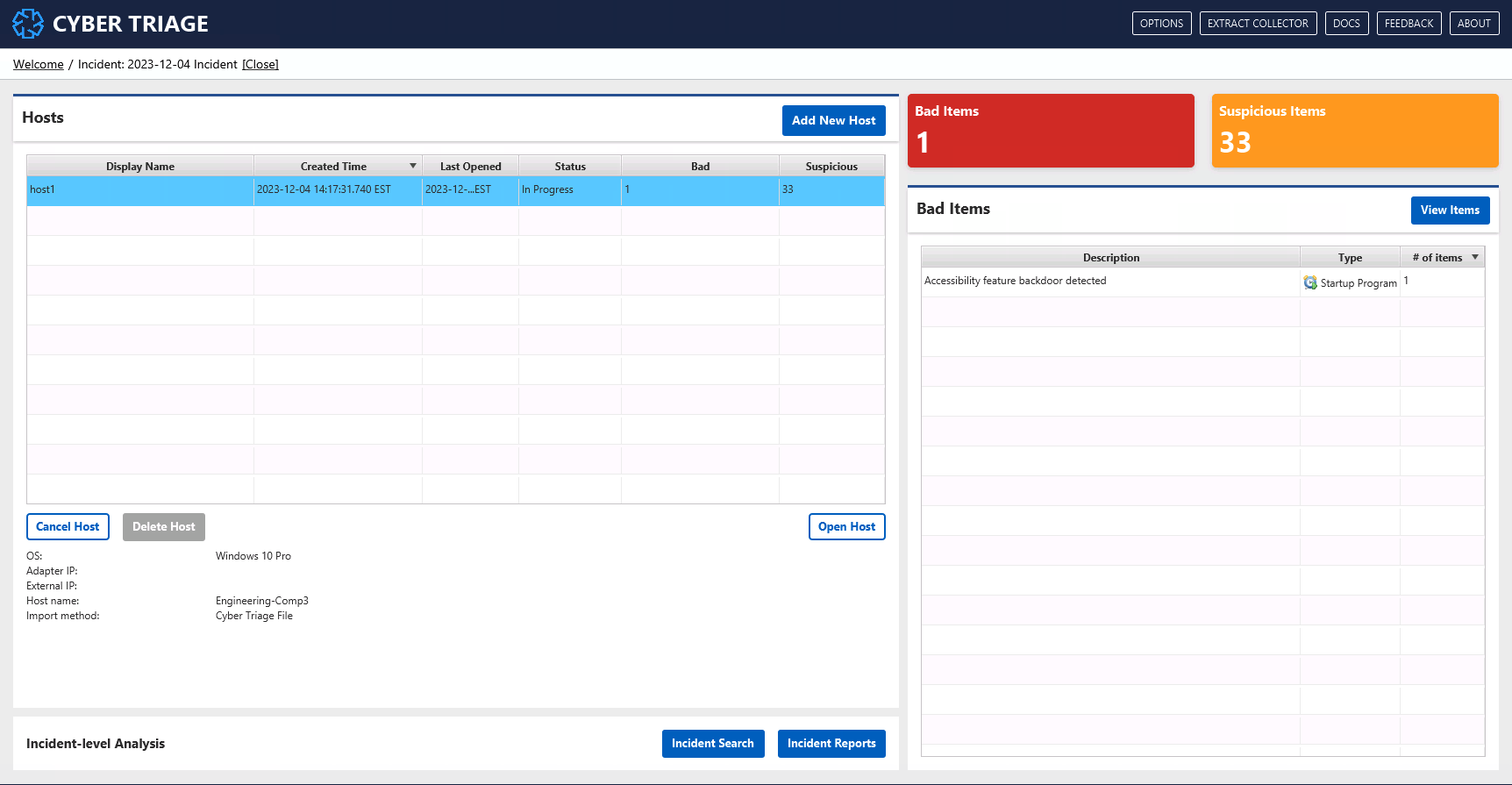This screenshot has height=785, width=1512.
Task: Click the Add New Host button
Action: point(833,121)
